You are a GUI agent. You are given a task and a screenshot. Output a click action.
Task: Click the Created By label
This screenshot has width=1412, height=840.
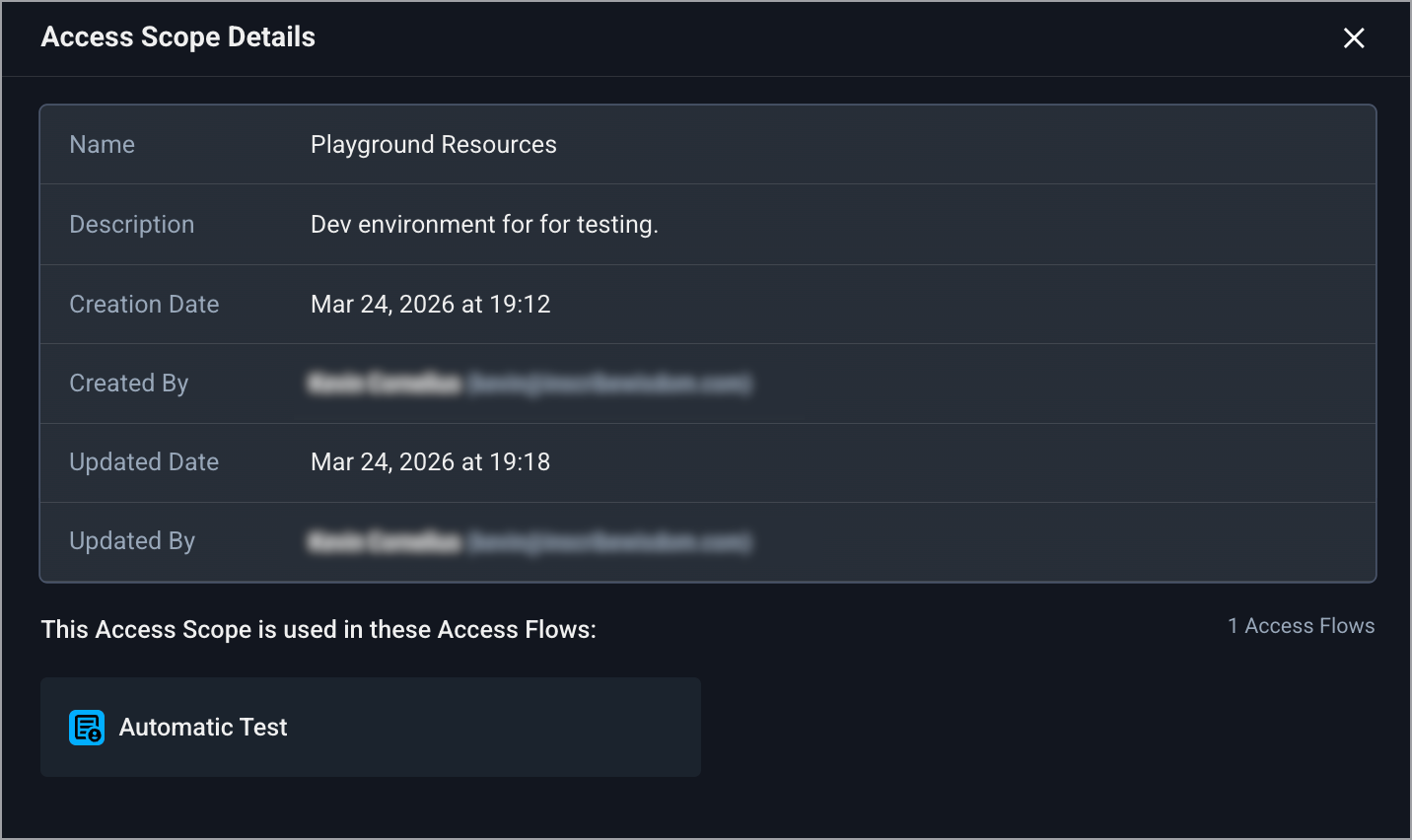click(129, 384)
